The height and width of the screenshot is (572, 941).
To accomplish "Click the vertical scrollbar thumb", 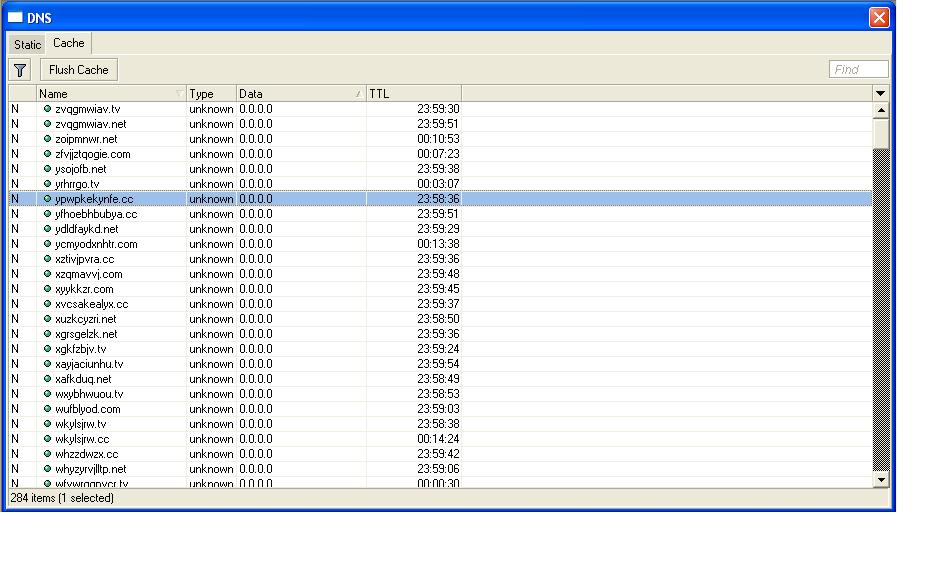I will pos(881,133).
